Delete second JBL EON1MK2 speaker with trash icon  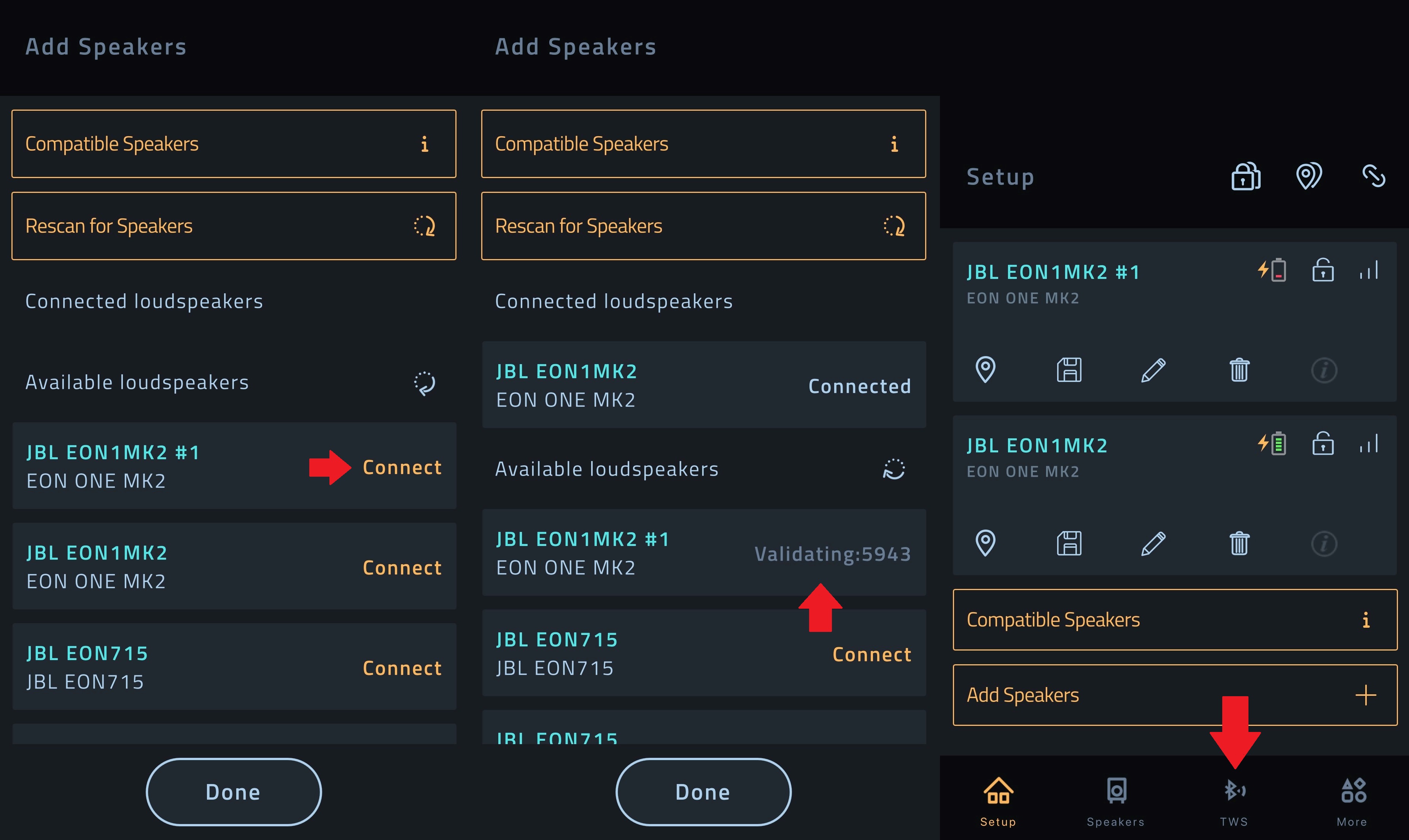(x=1239, y=544)
